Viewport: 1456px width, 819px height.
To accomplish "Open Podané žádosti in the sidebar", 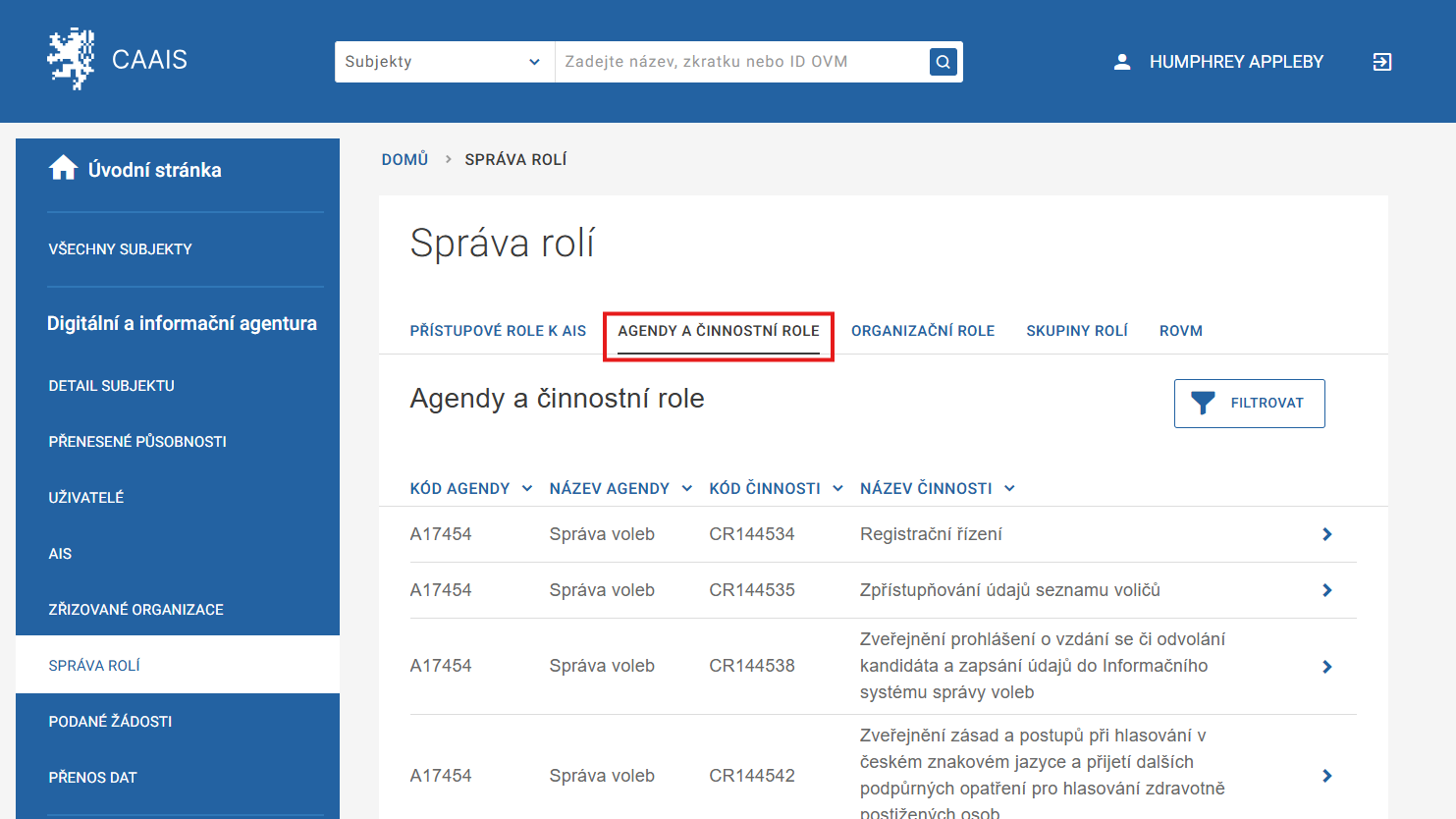I will pos(110,722).
